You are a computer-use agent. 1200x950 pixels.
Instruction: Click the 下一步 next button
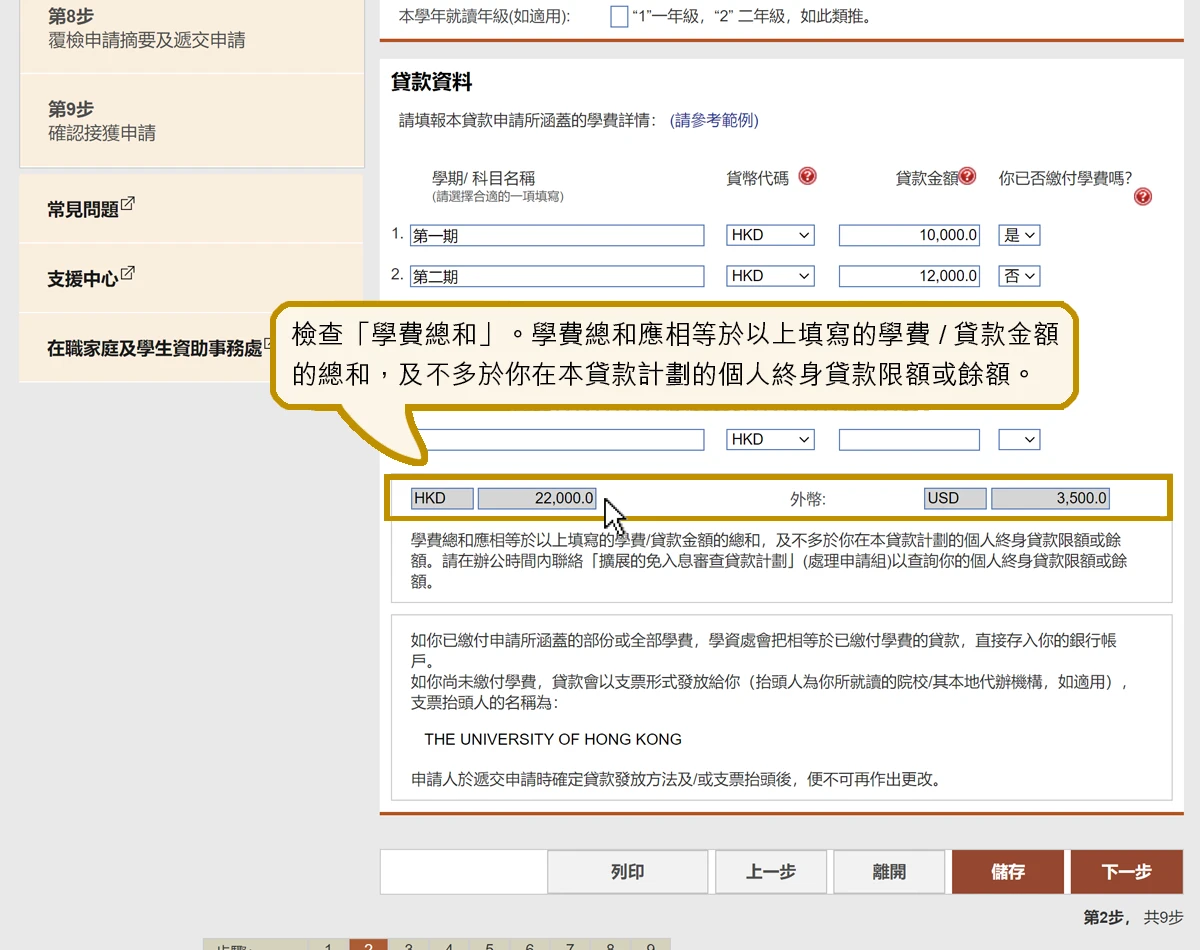1127,872
